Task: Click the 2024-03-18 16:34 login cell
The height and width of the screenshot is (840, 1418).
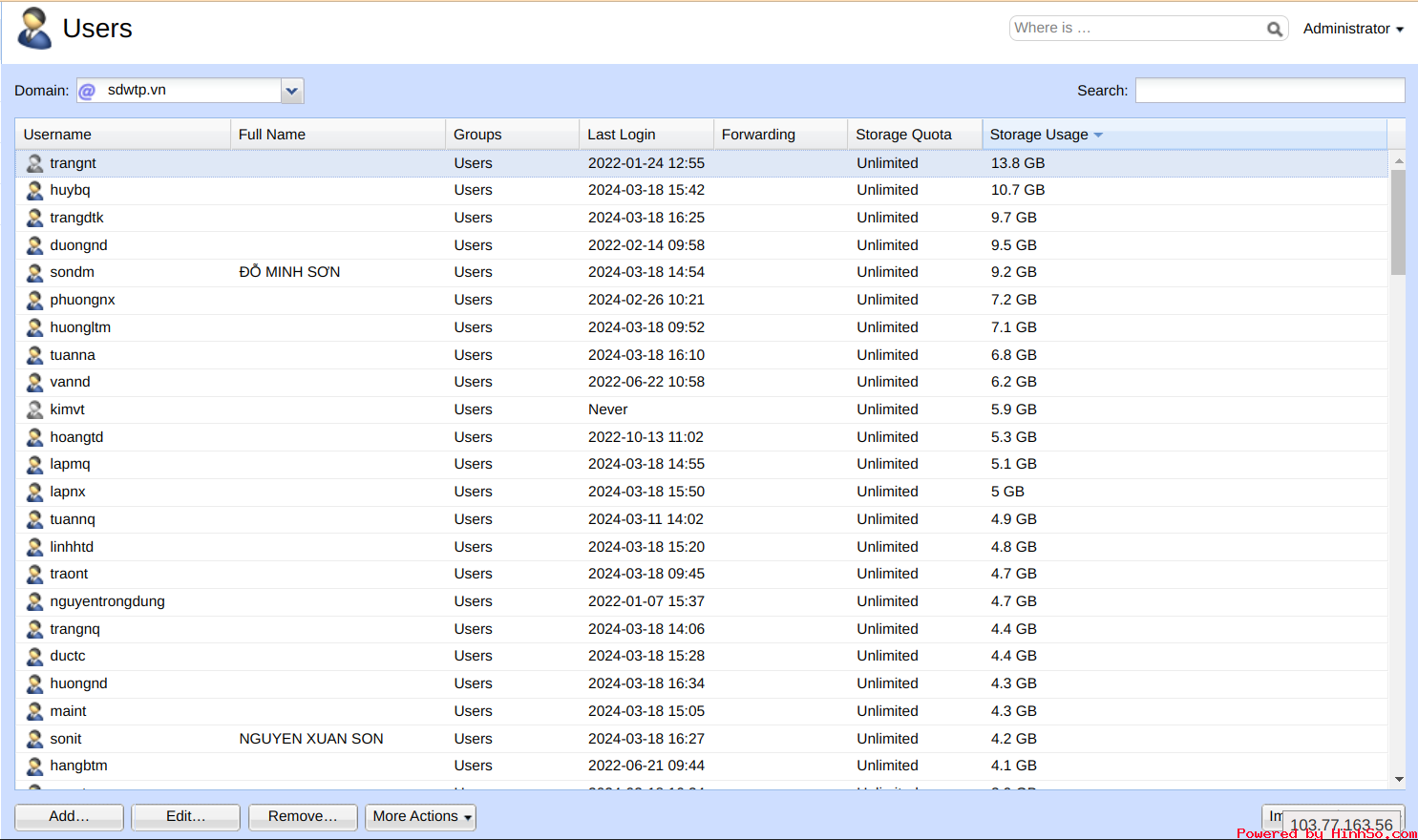Action: click(x=646, y=684)
